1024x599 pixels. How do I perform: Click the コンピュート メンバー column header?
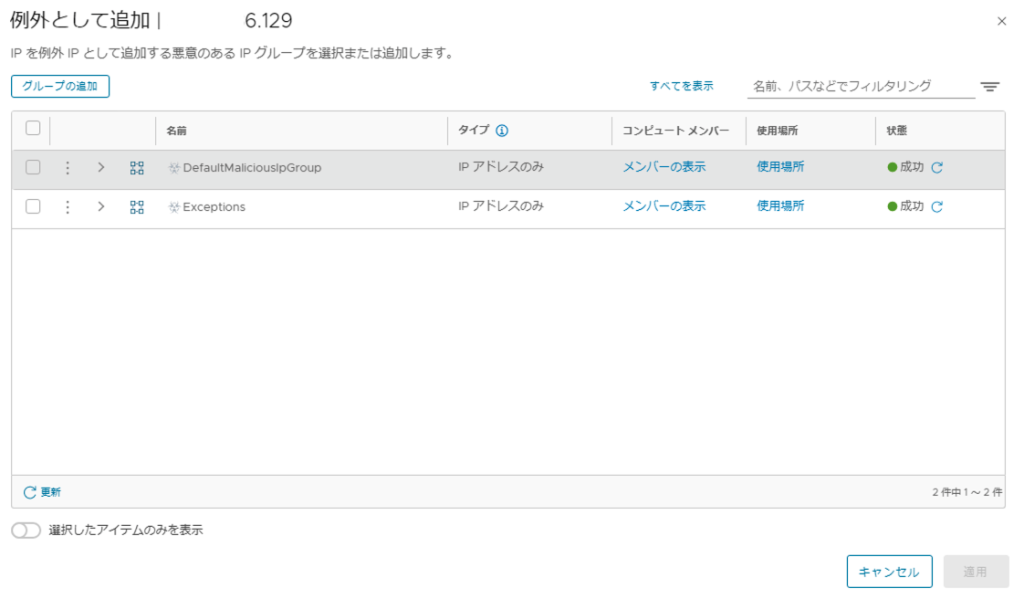coord(676,131)
